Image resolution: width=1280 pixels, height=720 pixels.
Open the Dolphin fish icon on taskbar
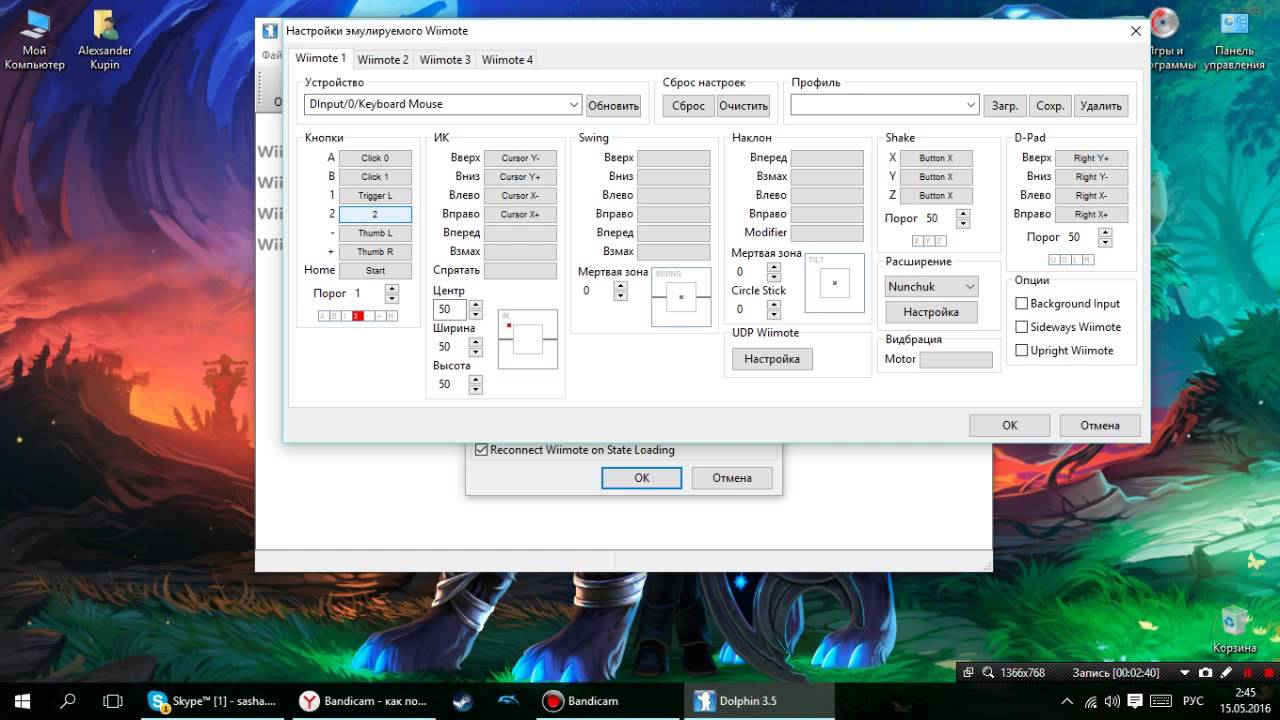tap(508, 701)
